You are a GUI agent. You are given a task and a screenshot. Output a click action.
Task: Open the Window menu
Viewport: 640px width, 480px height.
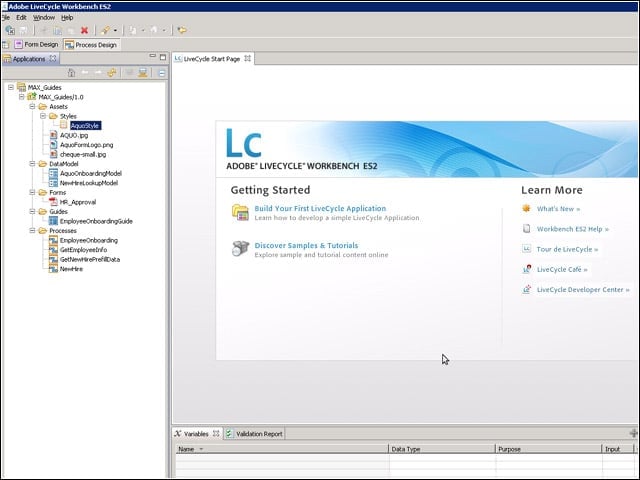(x=44, y=18)
